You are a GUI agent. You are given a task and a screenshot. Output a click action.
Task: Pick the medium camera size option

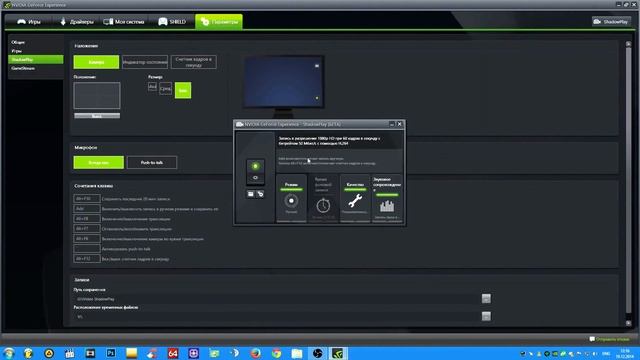coord(165,88)
